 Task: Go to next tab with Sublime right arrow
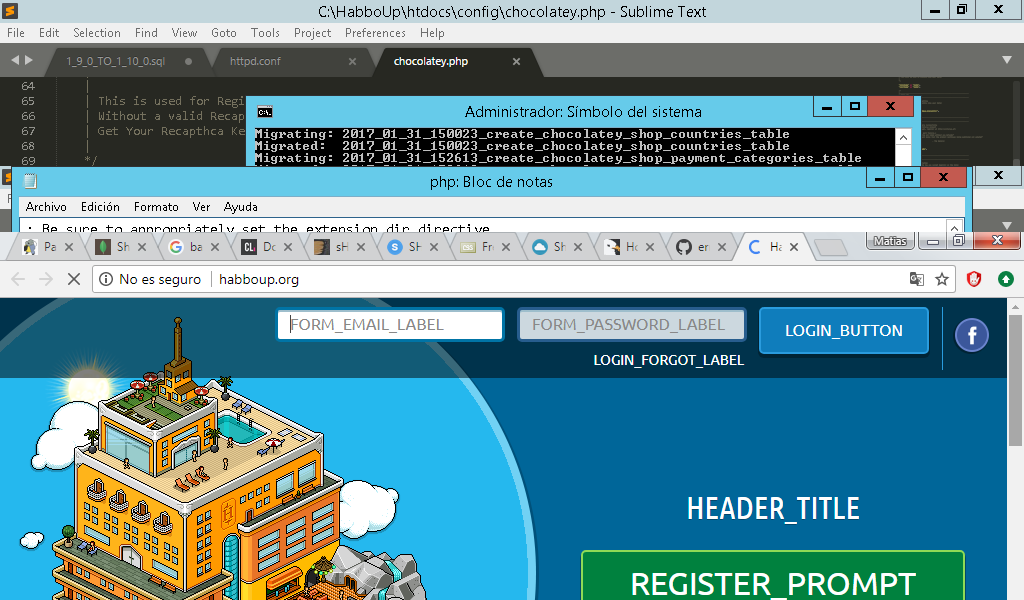click(29, 60)
